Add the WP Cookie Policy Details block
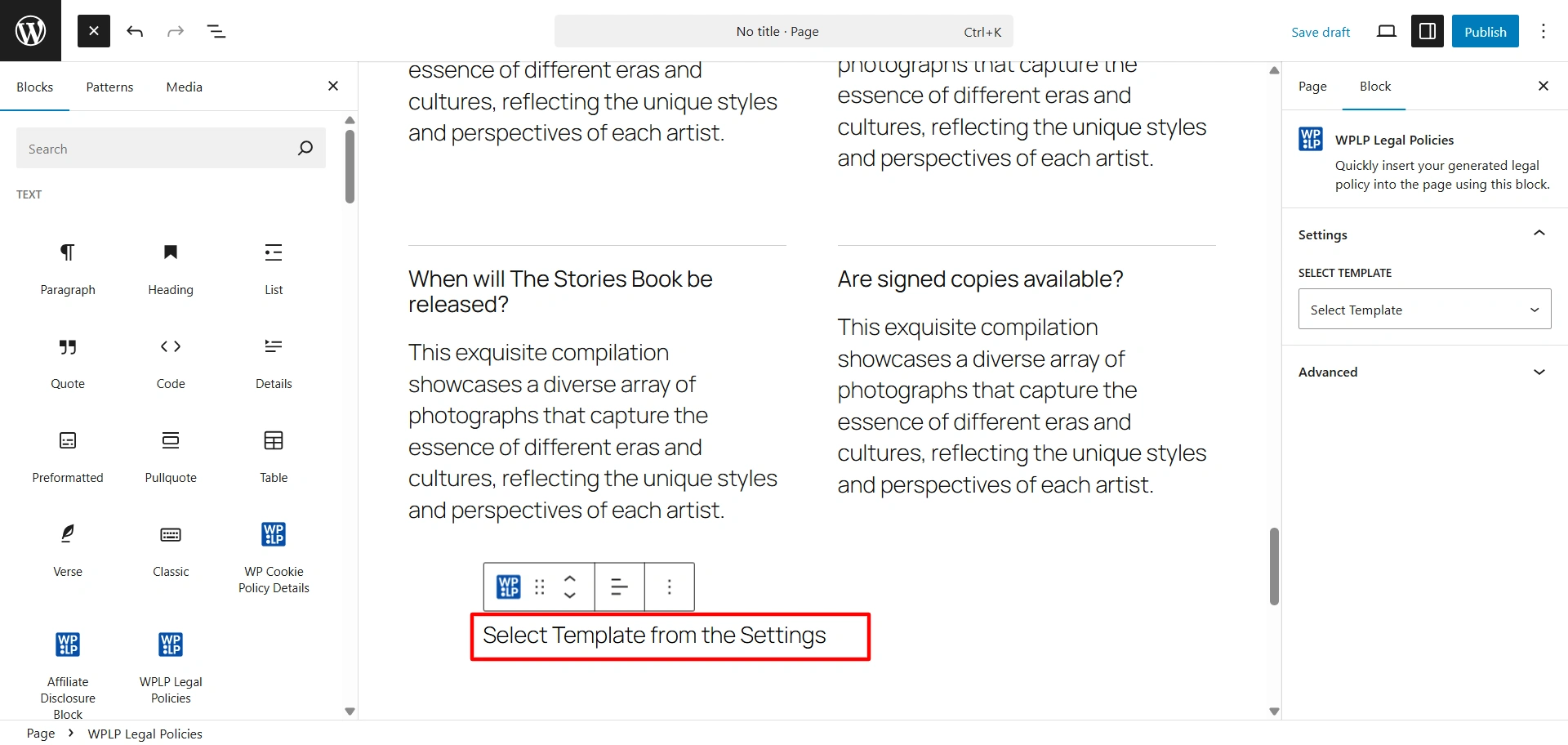The image size is (1568, 745). 274,556
